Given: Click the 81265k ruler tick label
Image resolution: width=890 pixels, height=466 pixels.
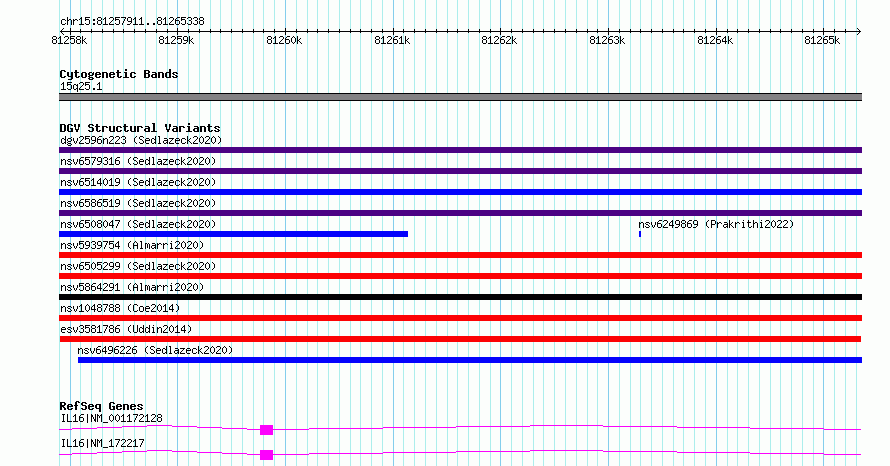Looking at the screenshot, I should point(822,40).
